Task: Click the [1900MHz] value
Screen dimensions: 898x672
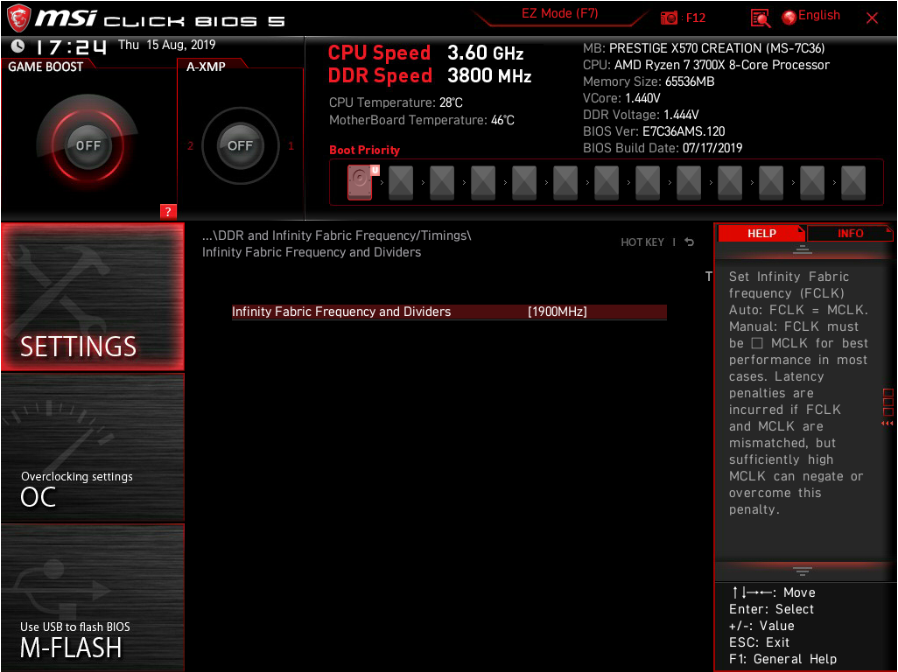Action: click(557, 312)
